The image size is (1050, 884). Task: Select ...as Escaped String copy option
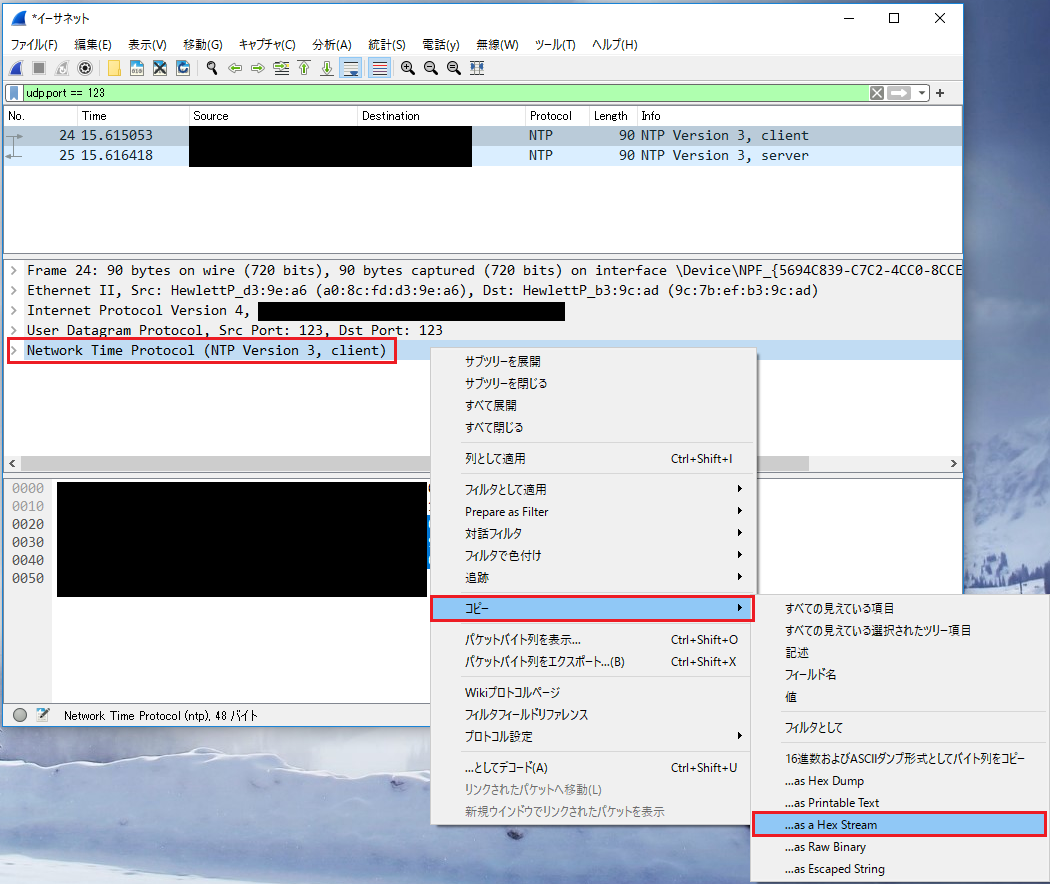click(899, 869)
